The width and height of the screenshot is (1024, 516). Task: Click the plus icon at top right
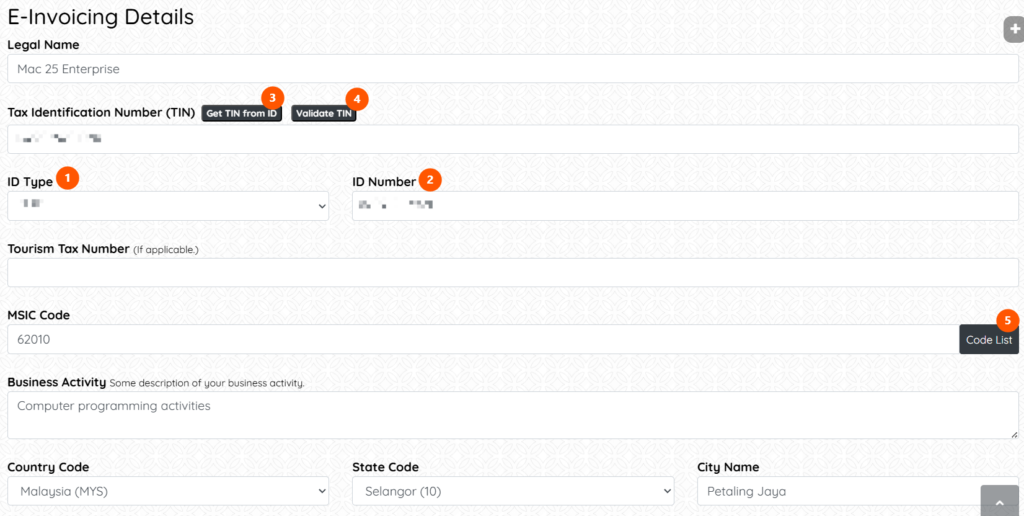[x=1014, y=29]
